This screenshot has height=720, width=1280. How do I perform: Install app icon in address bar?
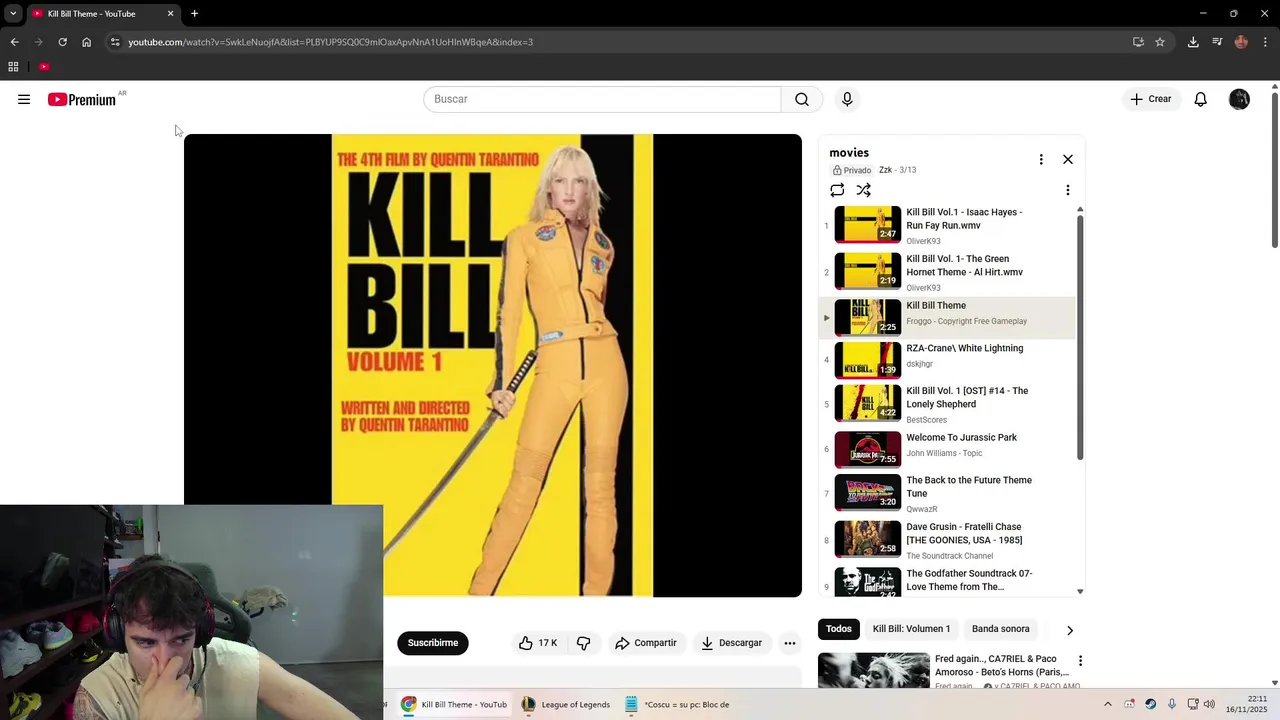1138,42
